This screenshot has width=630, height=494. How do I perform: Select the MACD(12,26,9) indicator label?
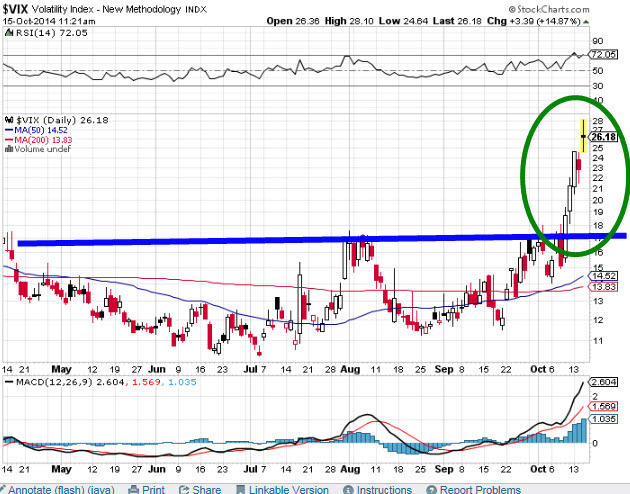(x=47, y=382)
